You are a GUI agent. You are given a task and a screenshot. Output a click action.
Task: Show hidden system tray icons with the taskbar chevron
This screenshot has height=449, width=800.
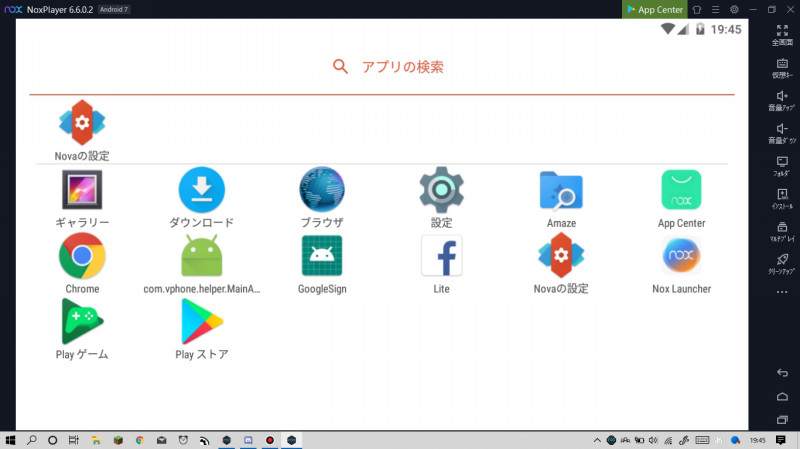pyautogui.click(x=597, y=440)
